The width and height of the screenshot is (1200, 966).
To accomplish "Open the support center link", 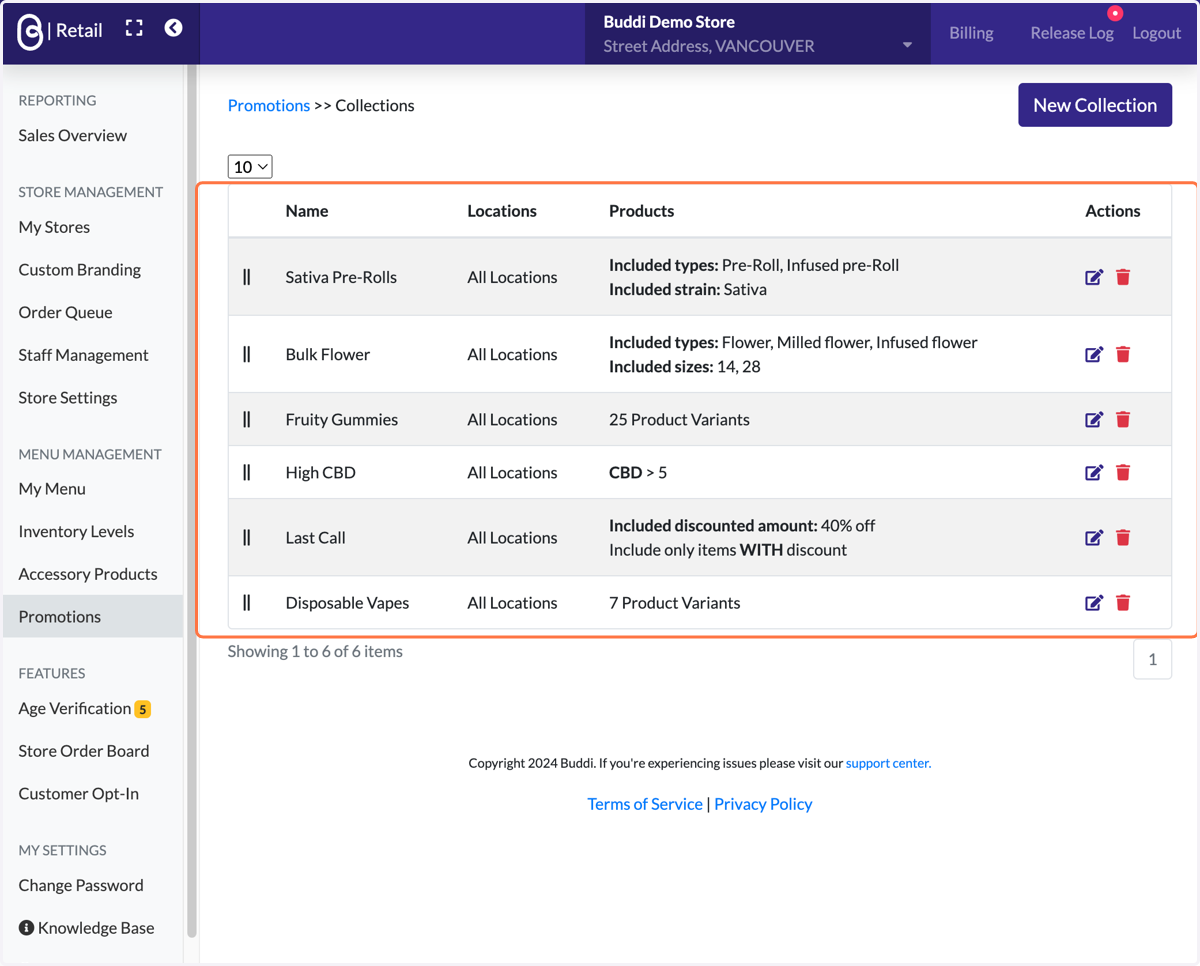I will 888,763.
